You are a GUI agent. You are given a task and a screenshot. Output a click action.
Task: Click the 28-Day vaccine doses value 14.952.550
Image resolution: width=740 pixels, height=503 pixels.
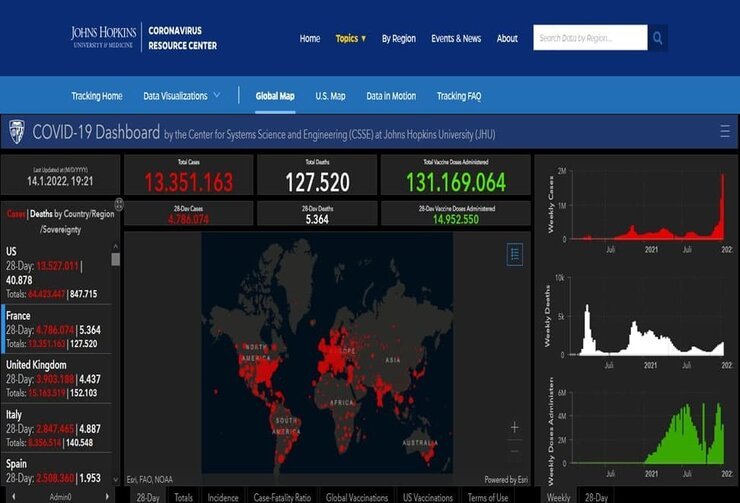pyautogui.click(x=456, y=219)
